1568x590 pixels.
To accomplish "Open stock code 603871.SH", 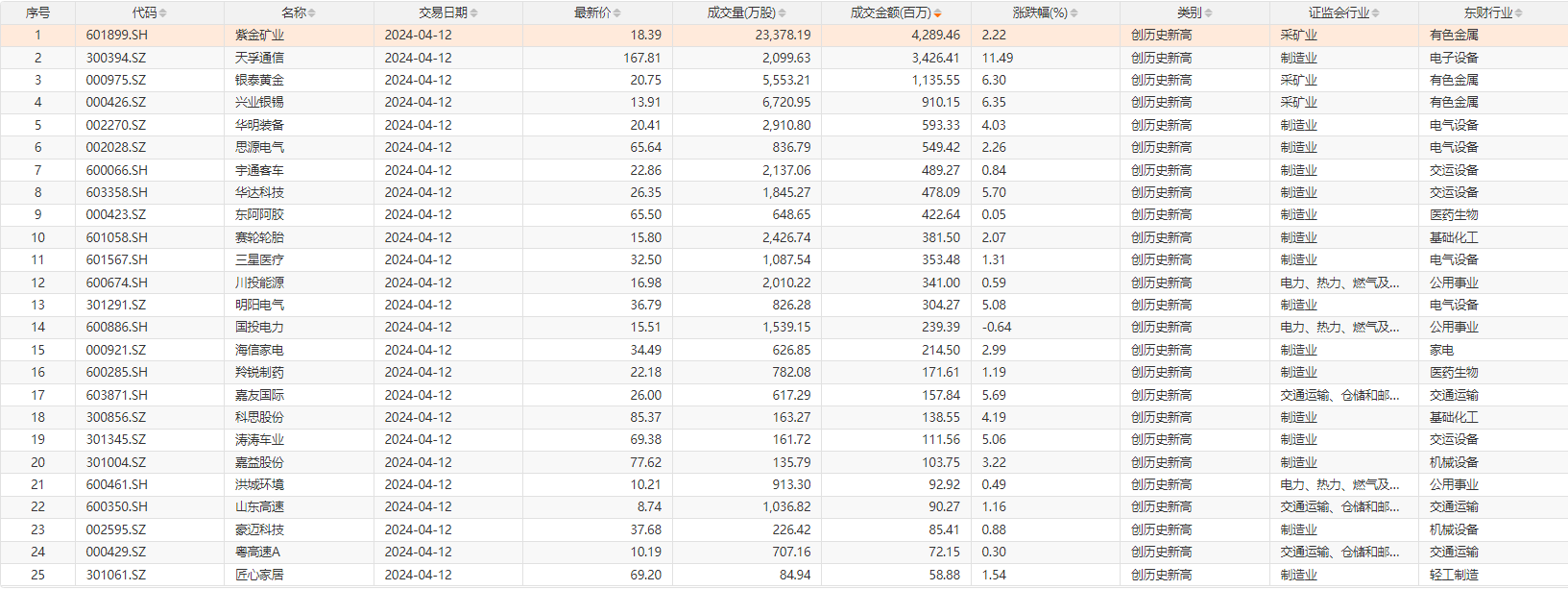I will tap(117, 395).
